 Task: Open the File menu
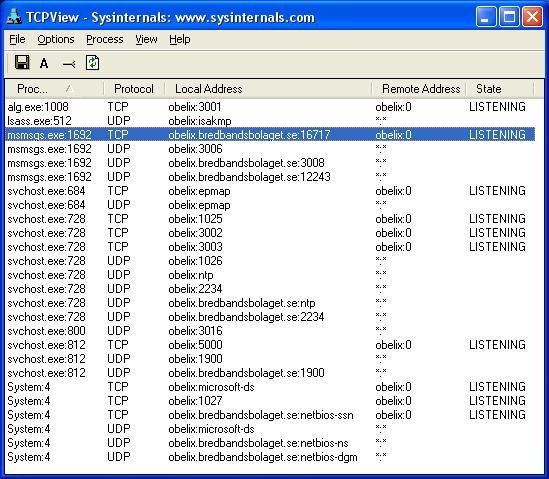17,39
